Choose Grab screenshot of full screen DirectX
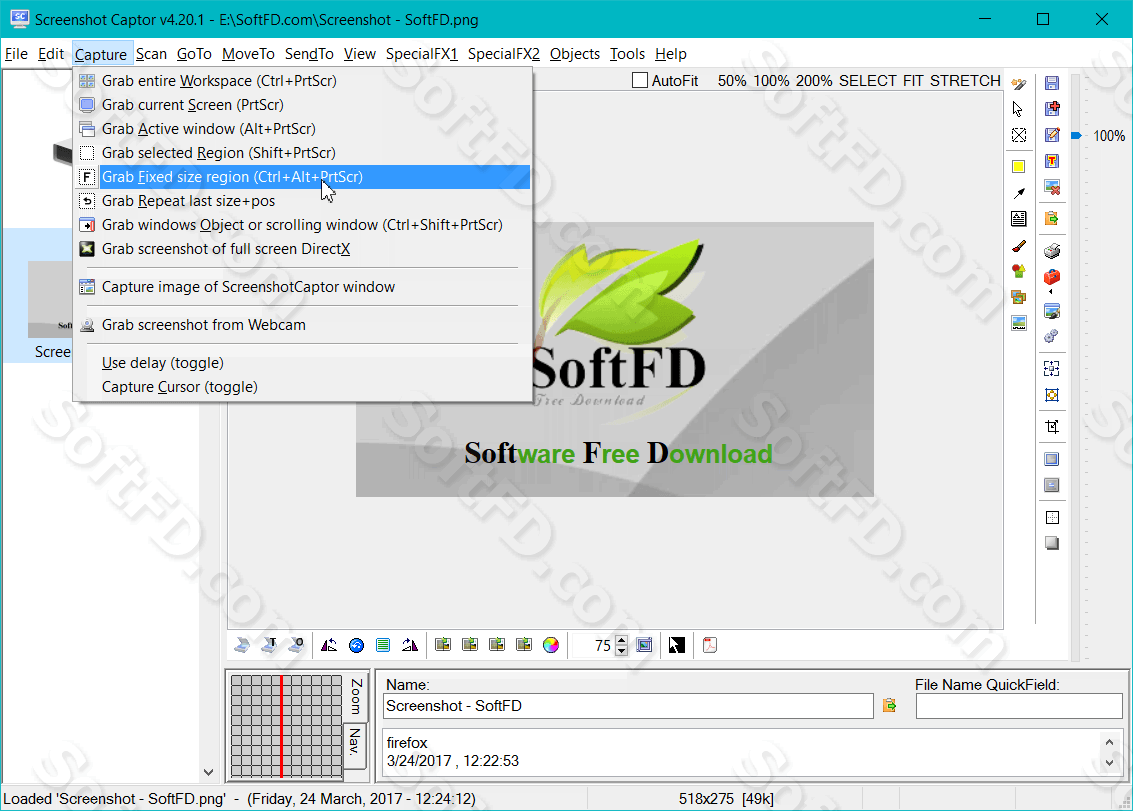Image resolution: width=1133 pixels, height=811 pixels. [x=303, y=249]
